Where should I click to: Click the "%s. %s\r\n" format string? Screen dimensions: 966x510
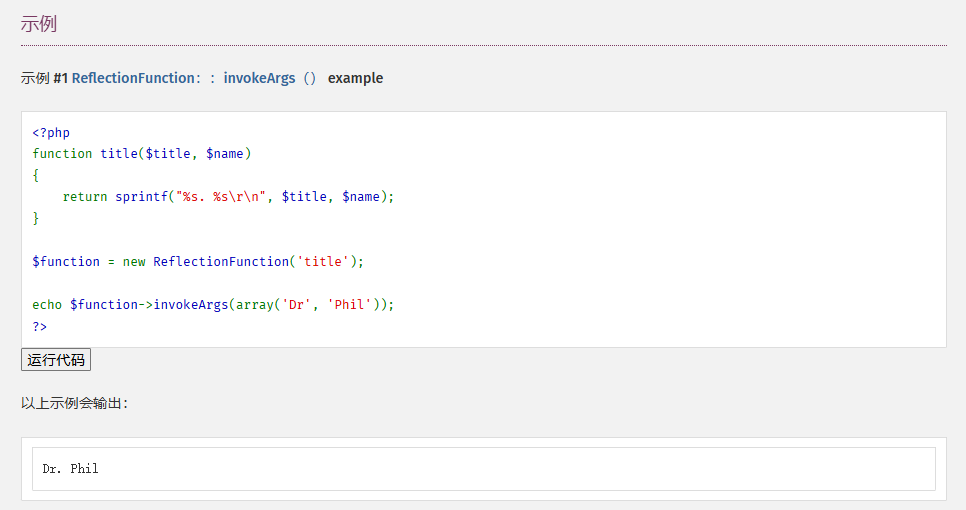[221, 197]
